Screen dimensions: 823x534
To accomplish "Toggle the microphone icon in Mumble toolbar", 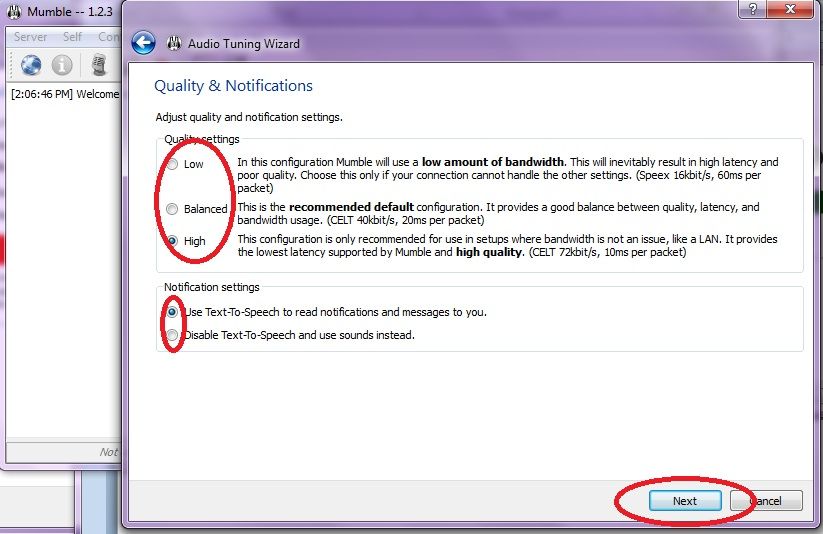I will pyautogui.click(x=98, y=65).
